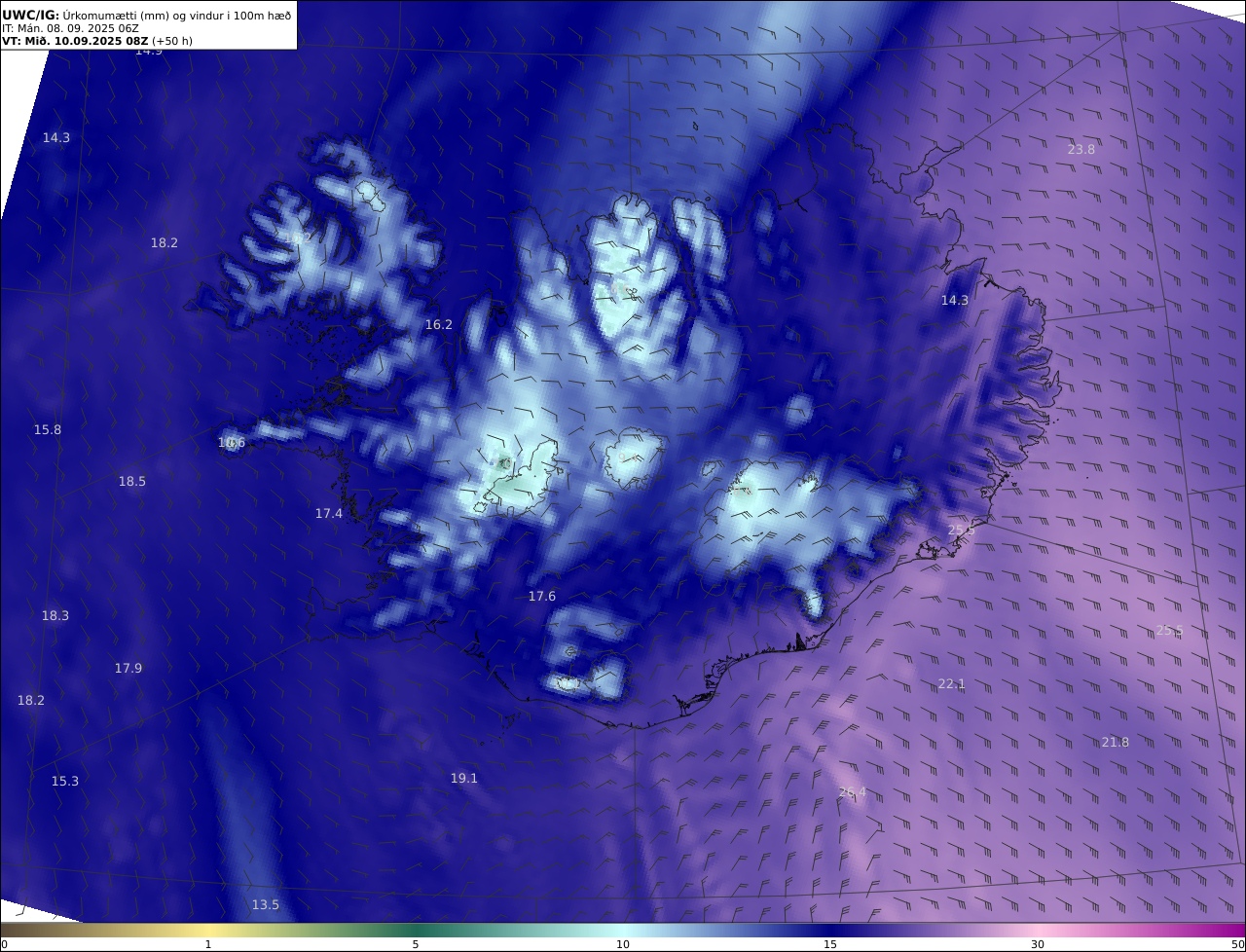Viewport: 1246px width, 952px height.
Task: Click the colorbar tick label 5
Action: click(416, 944)
